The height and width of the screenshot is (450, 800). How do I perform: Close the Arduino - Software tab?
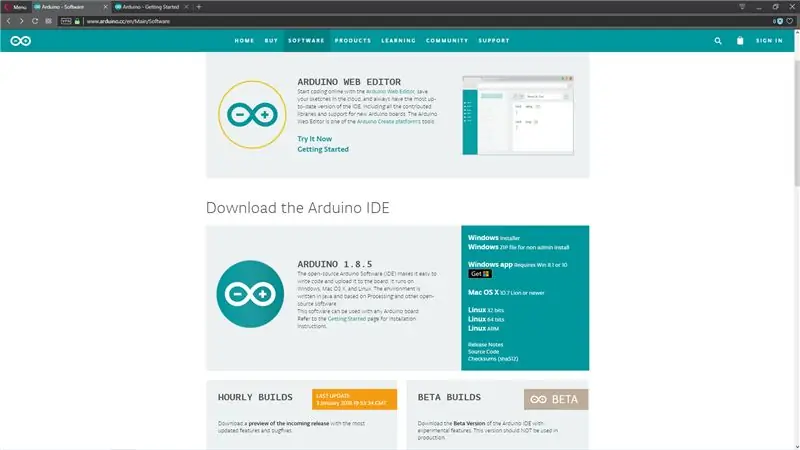(106, 7)
